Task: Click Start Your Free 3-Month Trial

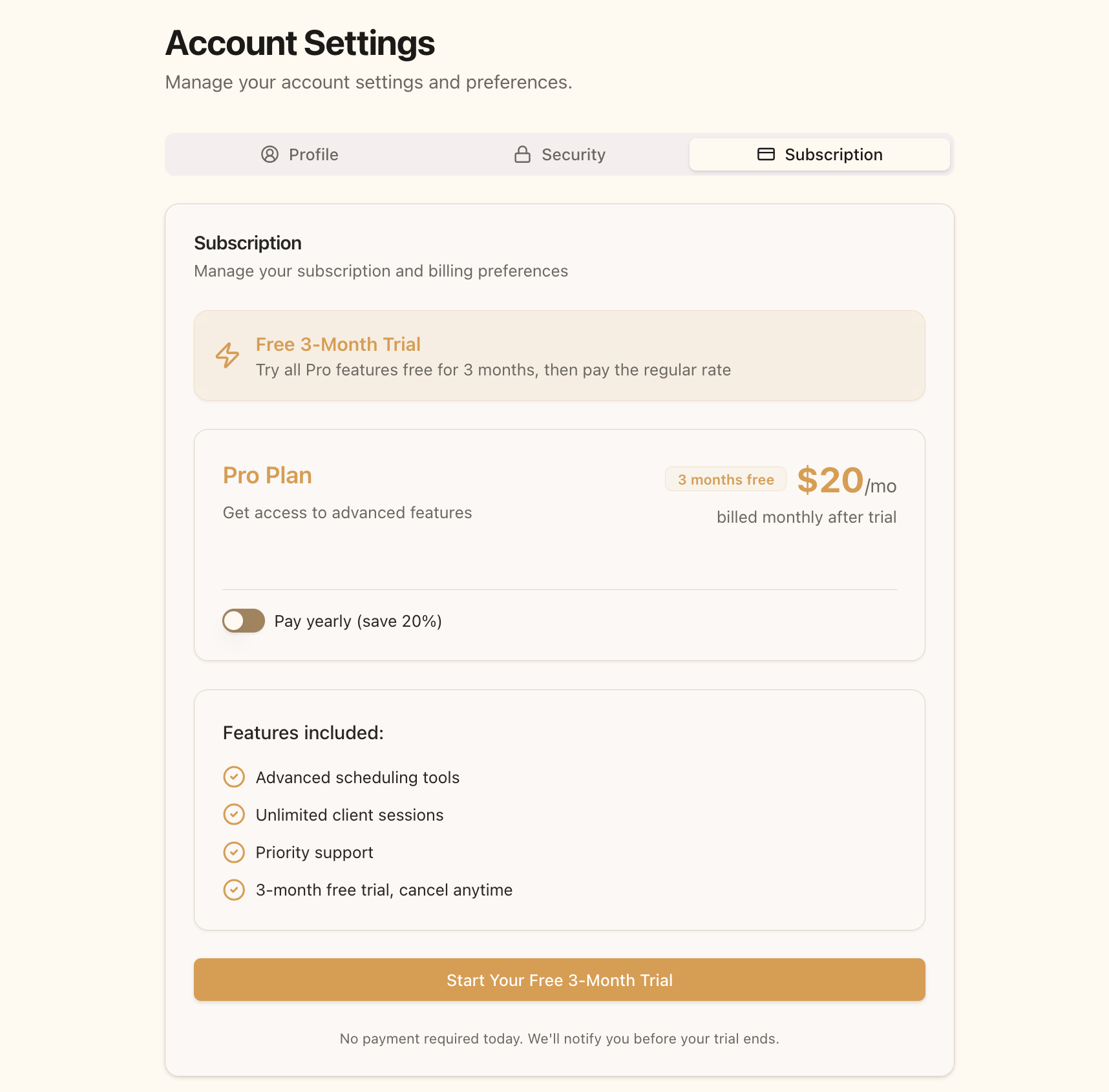Action: pos(559,980)
